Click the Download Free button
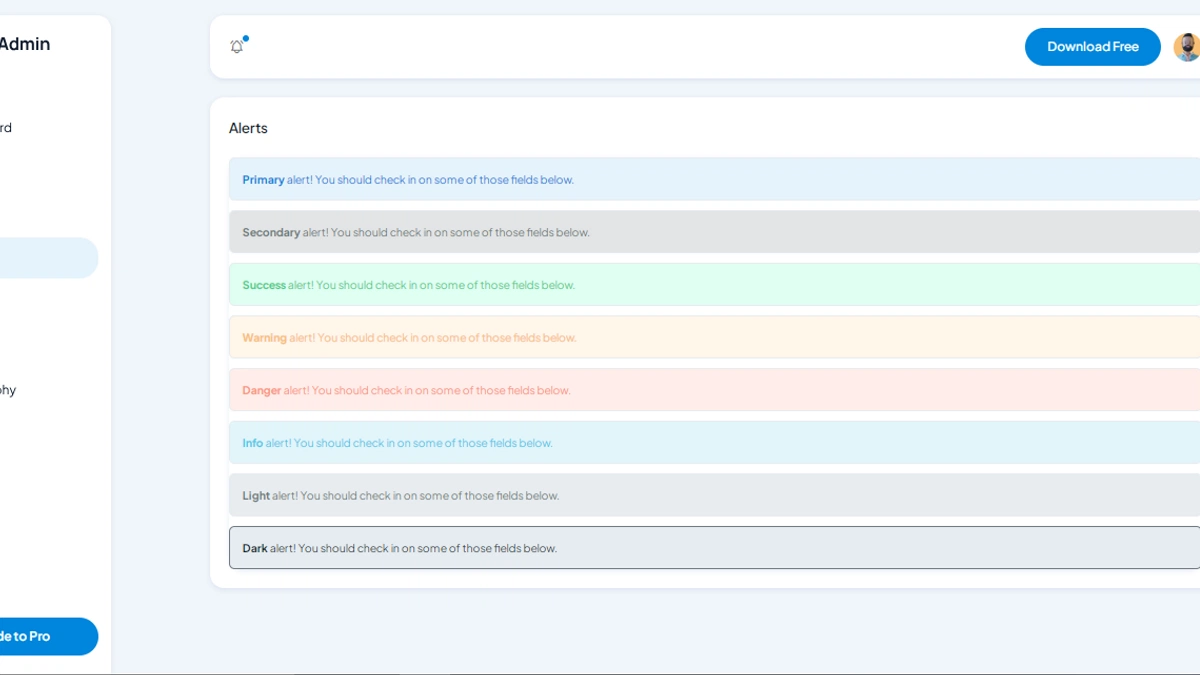Image resolution: width=1200 pixels, height=675 pixels. (x=1093, y=47)
